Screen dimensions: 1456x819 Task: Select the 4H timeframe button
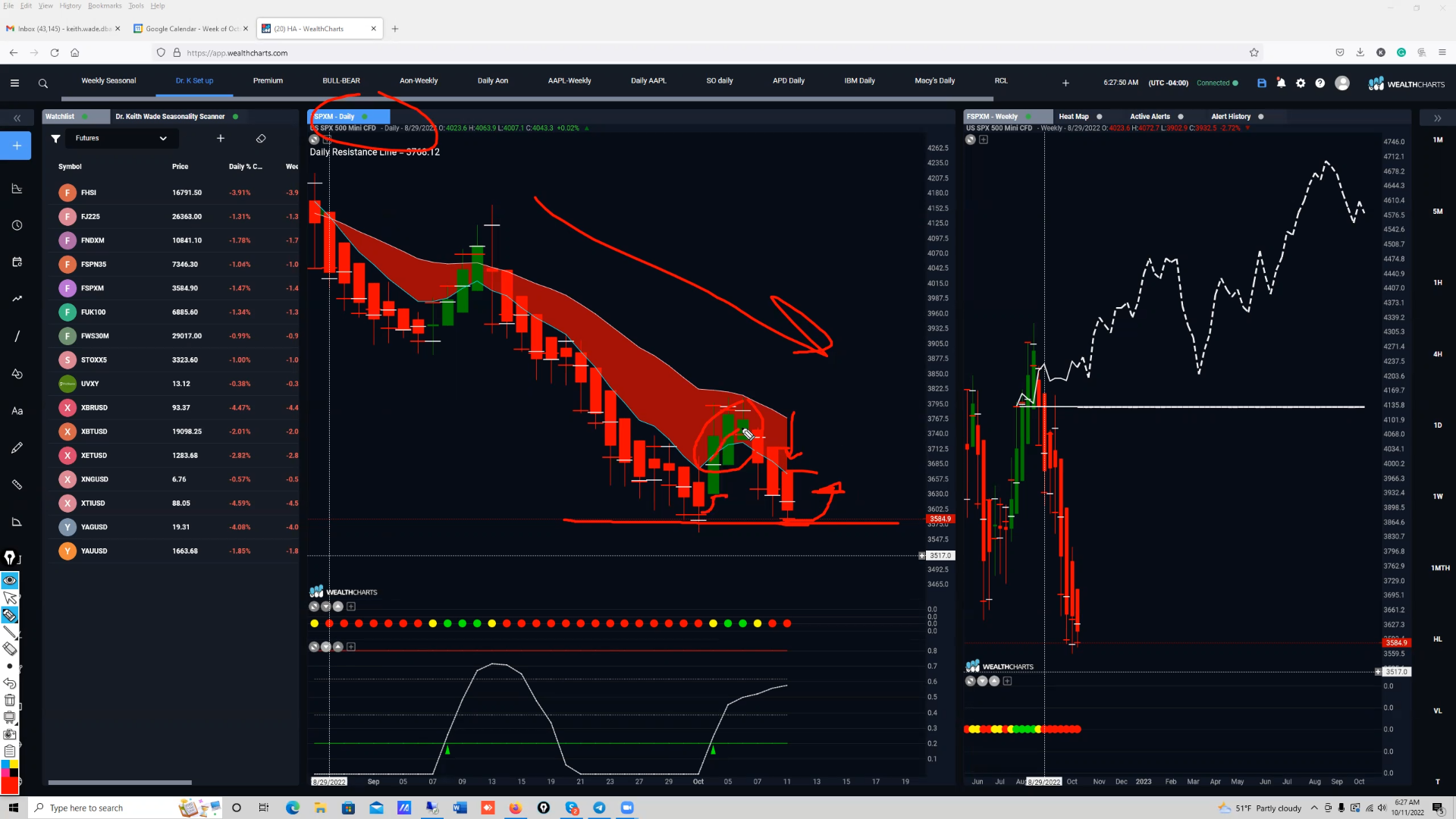pos(1438,354)
